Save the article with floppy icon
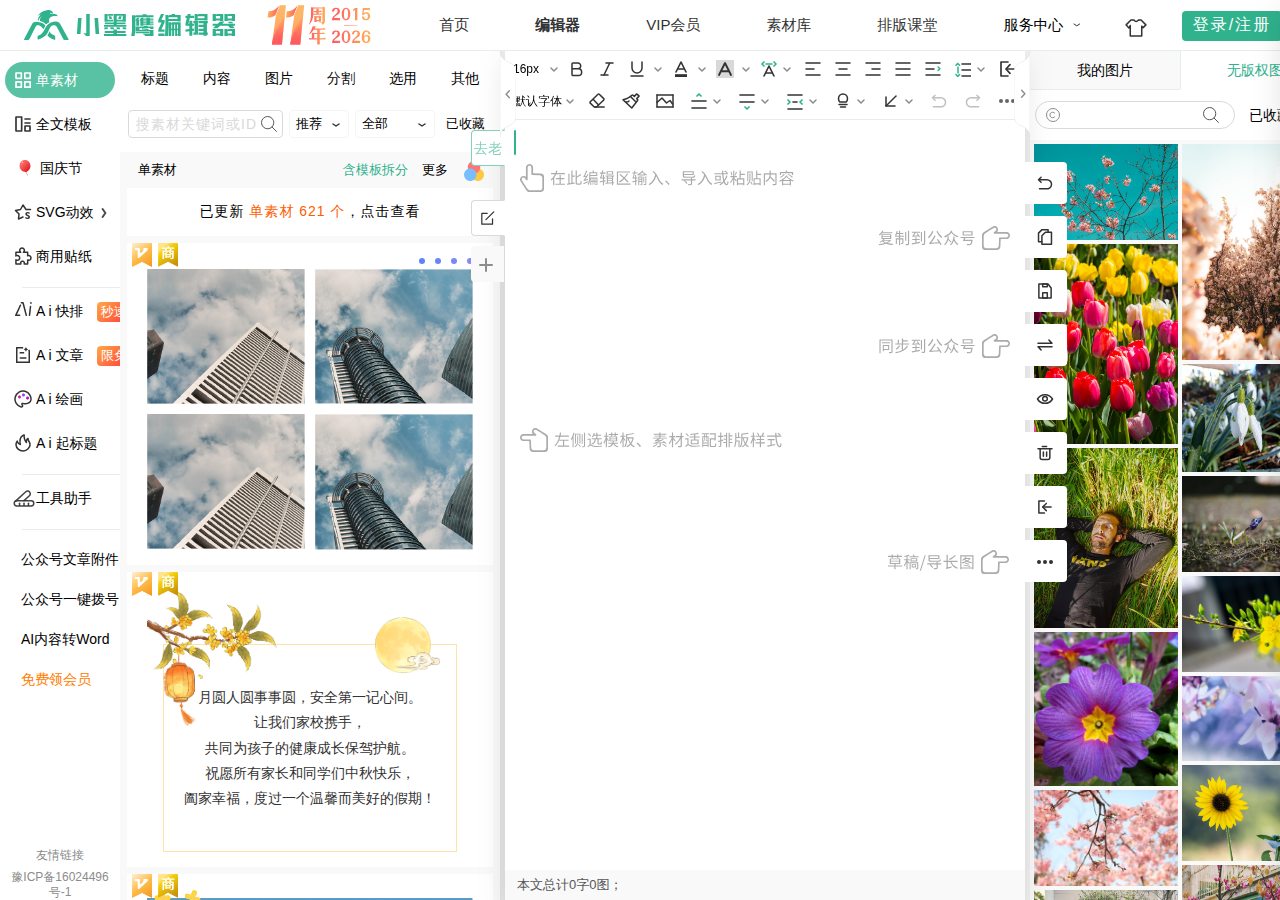This screenshot has height=900, width=1280. [x=1045, y=291]
